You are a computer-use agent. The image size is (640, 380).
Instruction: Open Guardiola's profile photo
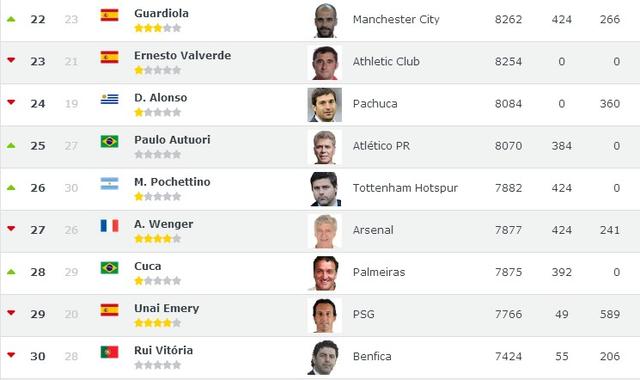(x=325, y=20)
